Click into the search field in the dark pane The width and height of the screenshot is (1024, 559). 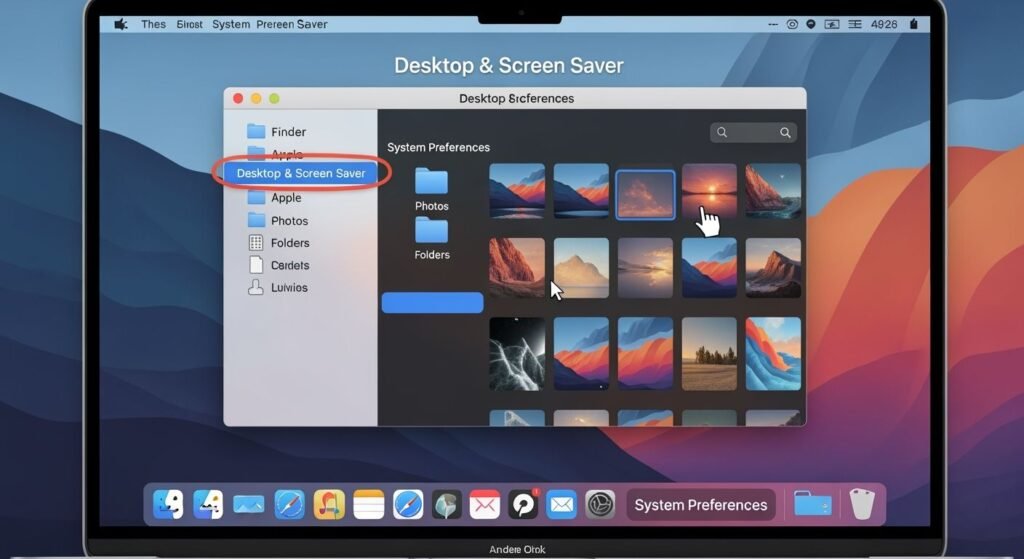click(x=753, y=133)
